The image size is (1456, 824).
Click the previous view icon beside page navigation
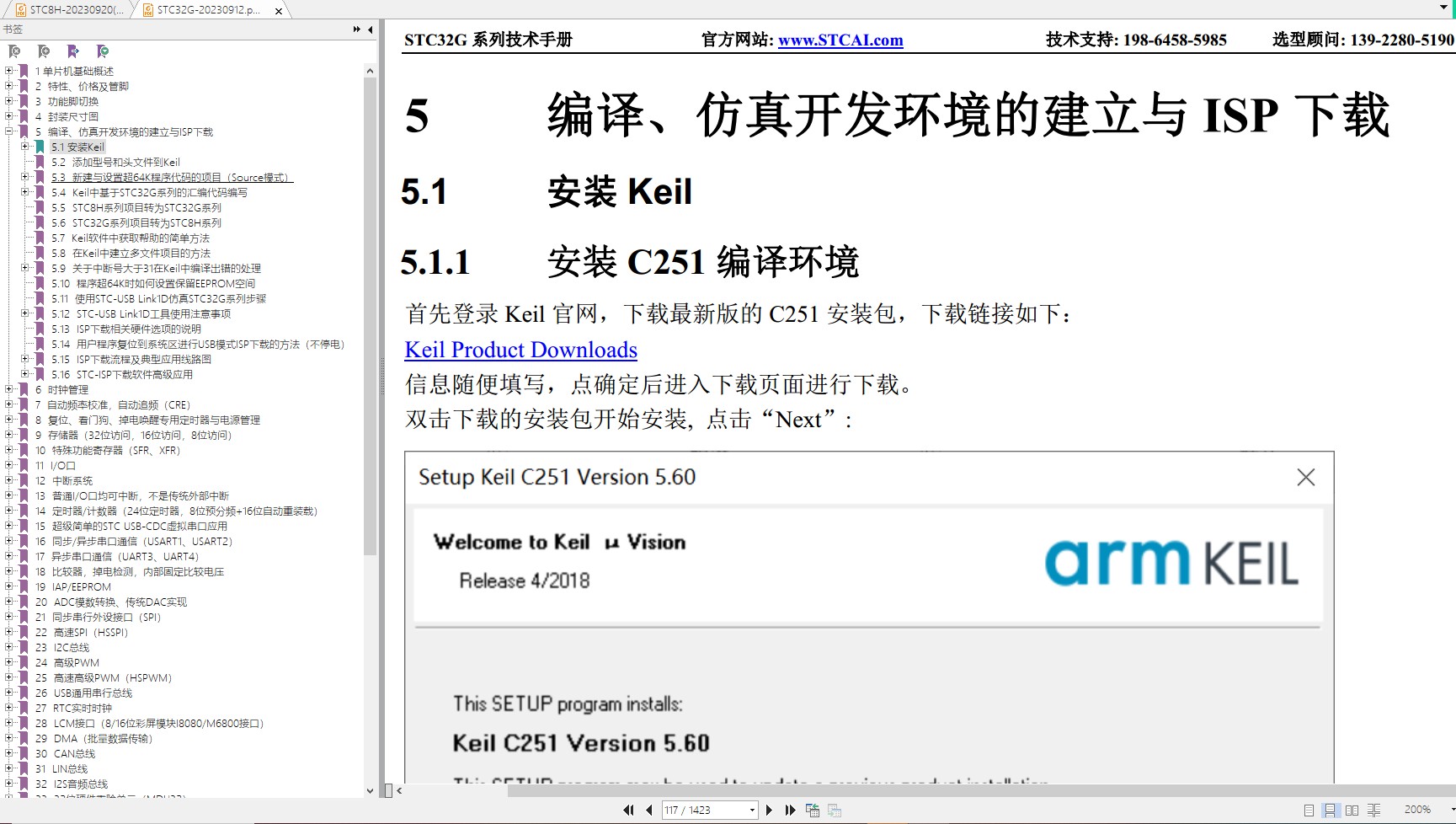click(813, 810)
